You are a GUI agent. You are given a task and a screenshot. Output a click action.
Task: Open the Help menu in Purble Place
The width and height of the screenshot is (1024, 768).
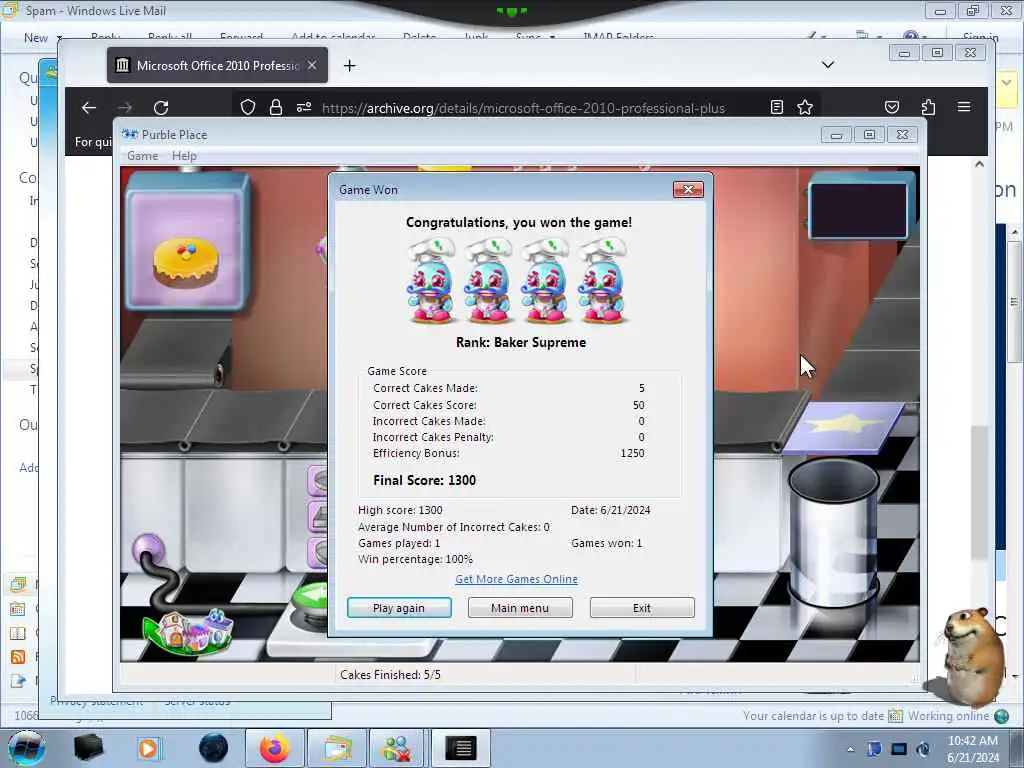pyautogui.click(x=184, y=156)
